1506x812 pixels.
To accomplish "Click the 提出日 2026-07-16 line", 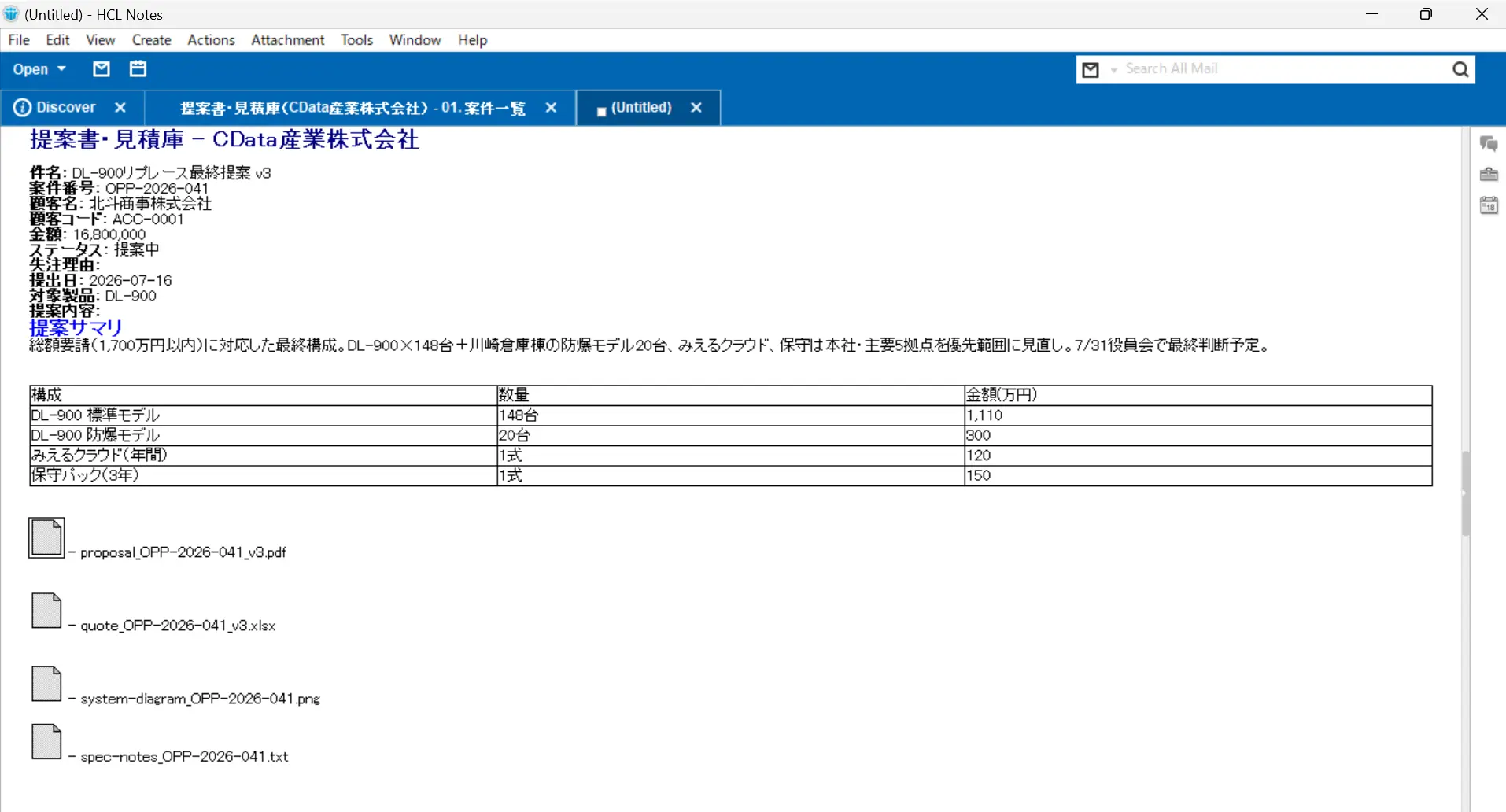I will 101,281.
